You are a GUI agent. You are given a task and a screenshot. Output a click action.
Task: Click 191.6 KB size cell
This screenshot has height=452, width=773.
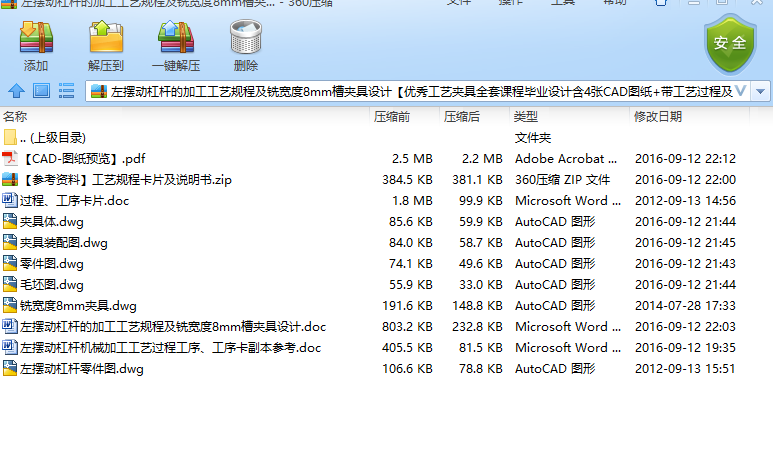tap(407, 306)
